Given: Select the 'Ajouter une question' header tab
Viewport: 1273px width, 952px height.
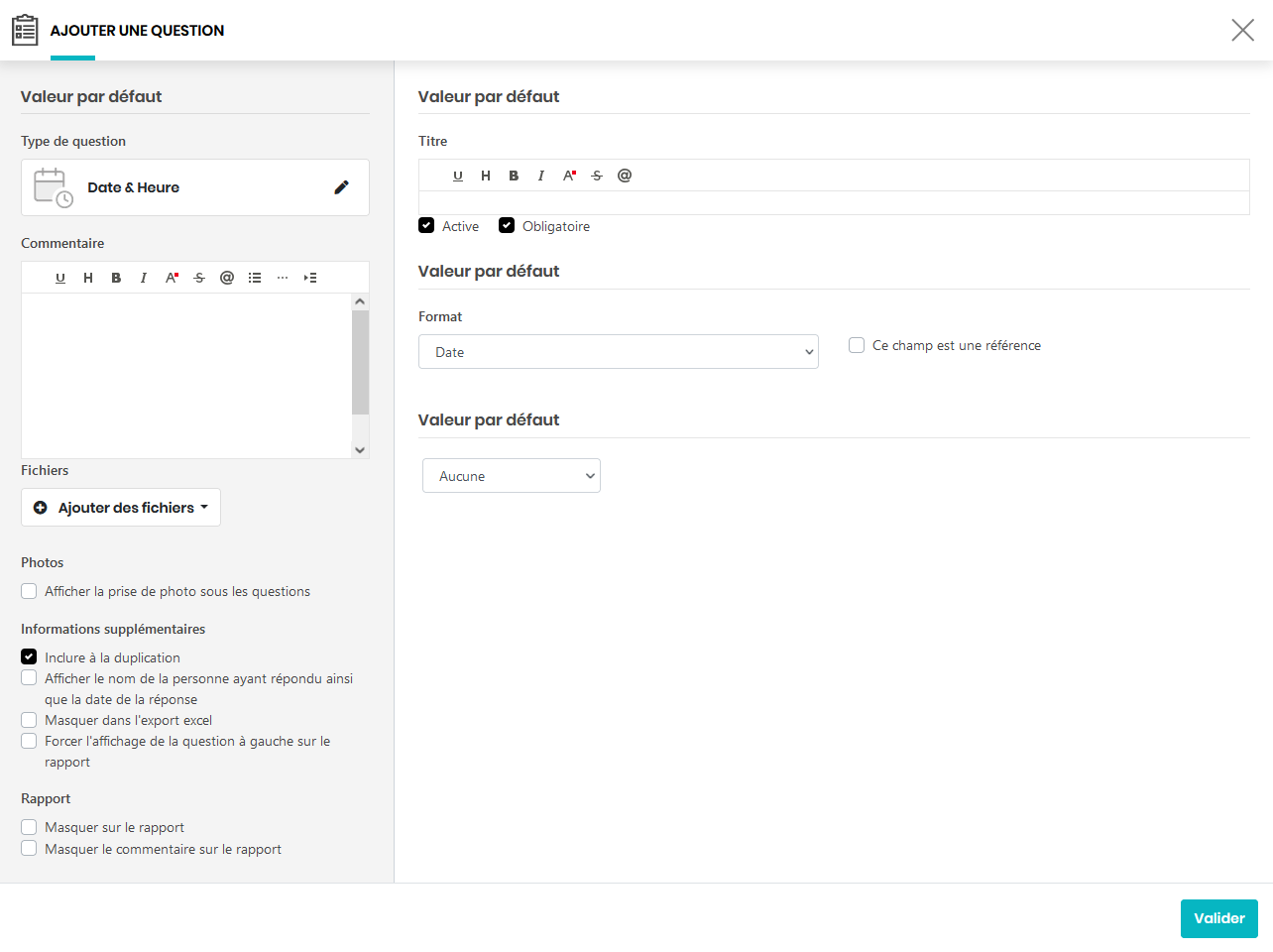Looking at the screenshot, I should click(137, 31).
